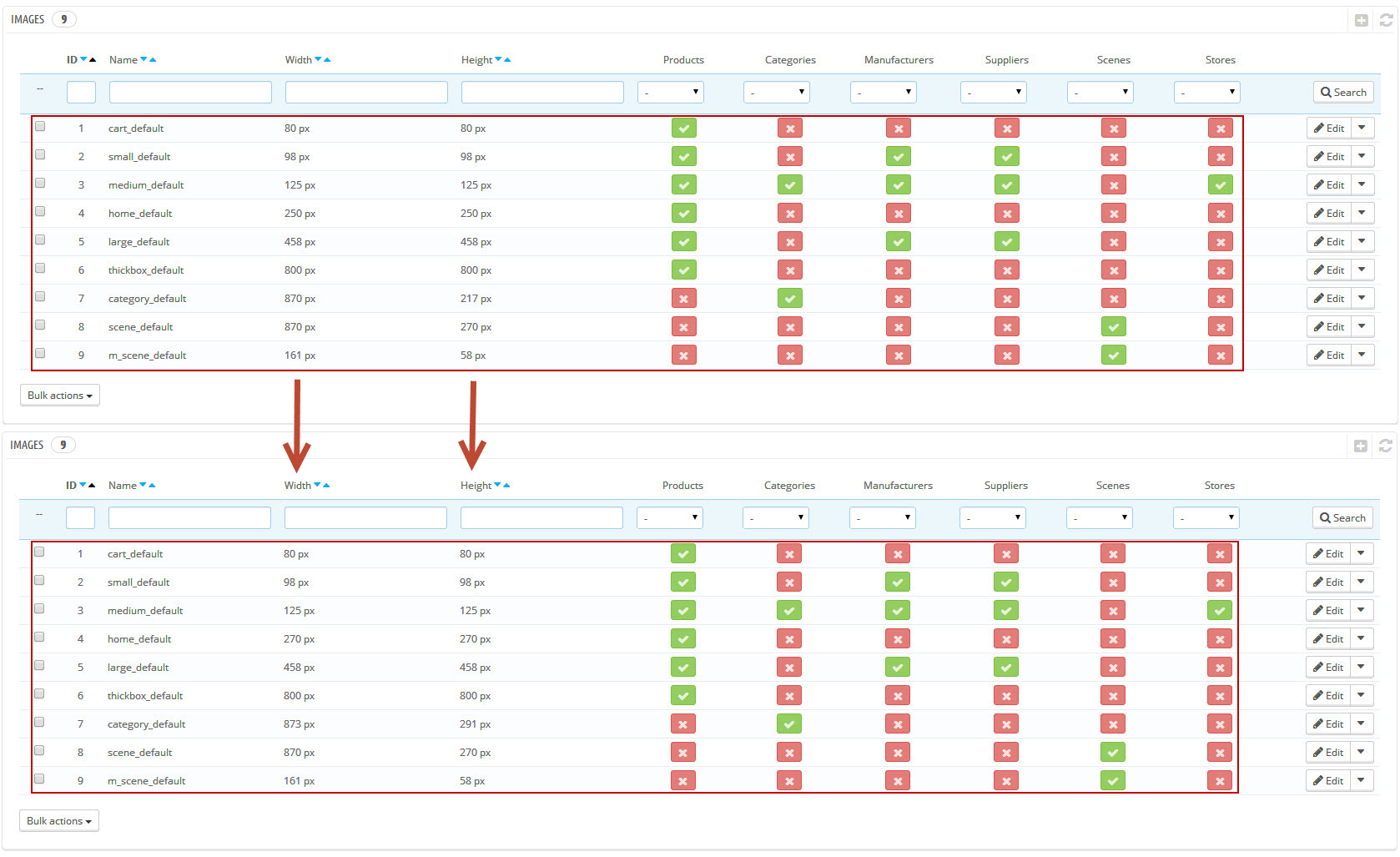1400x857 pixels.
Task: Edit category_default in bottom table
Action: coord(1328,724)
